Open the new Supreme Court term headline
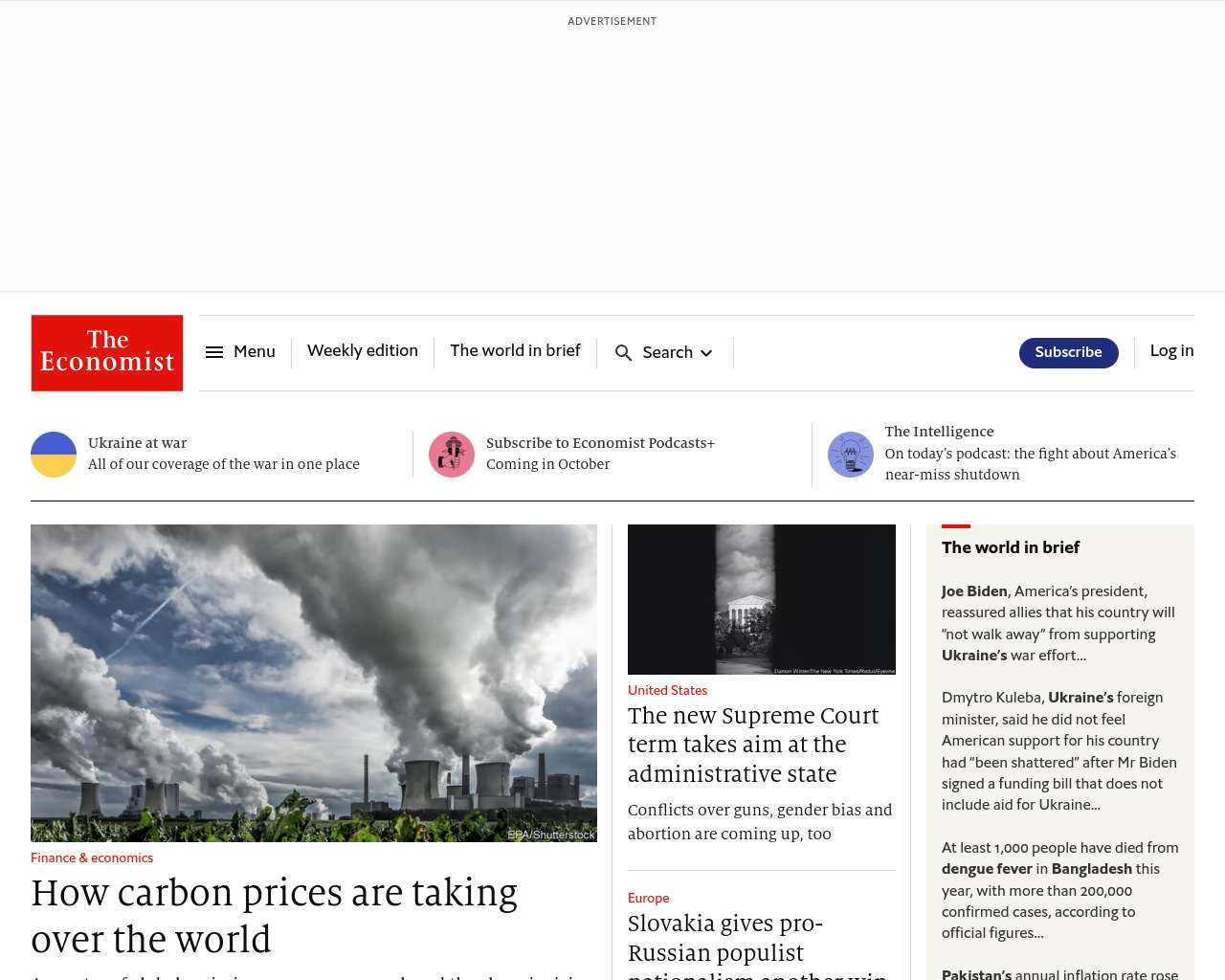This screenshot has width=1225, height=980. 753,745
